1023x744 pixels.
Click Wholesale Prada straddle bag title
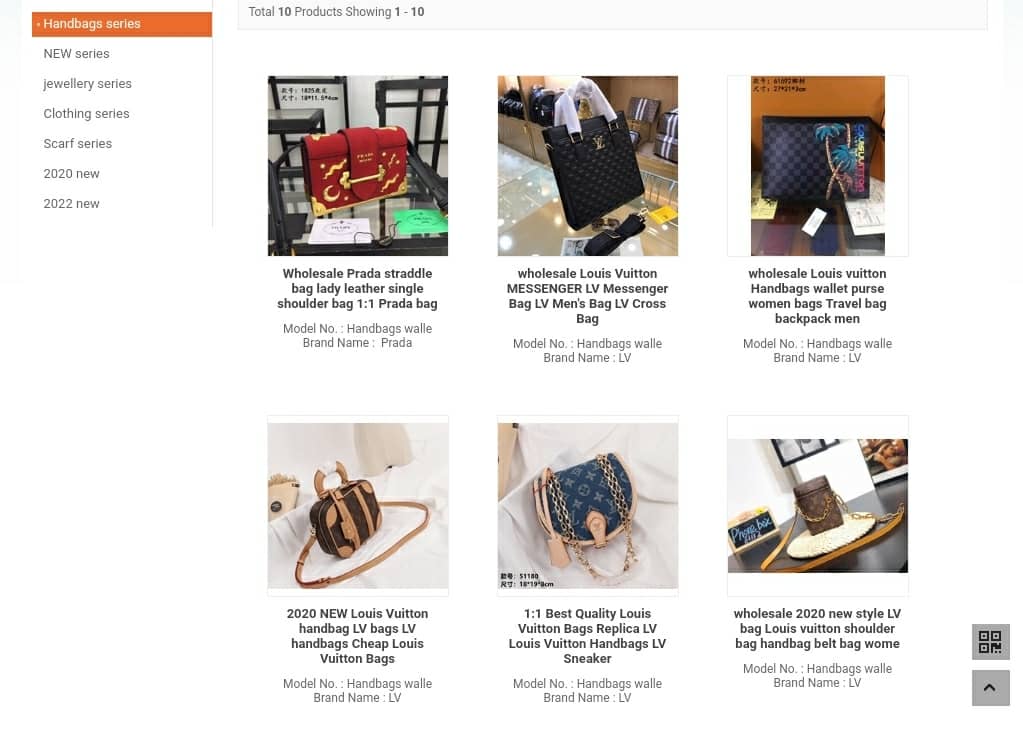[358, 288]
